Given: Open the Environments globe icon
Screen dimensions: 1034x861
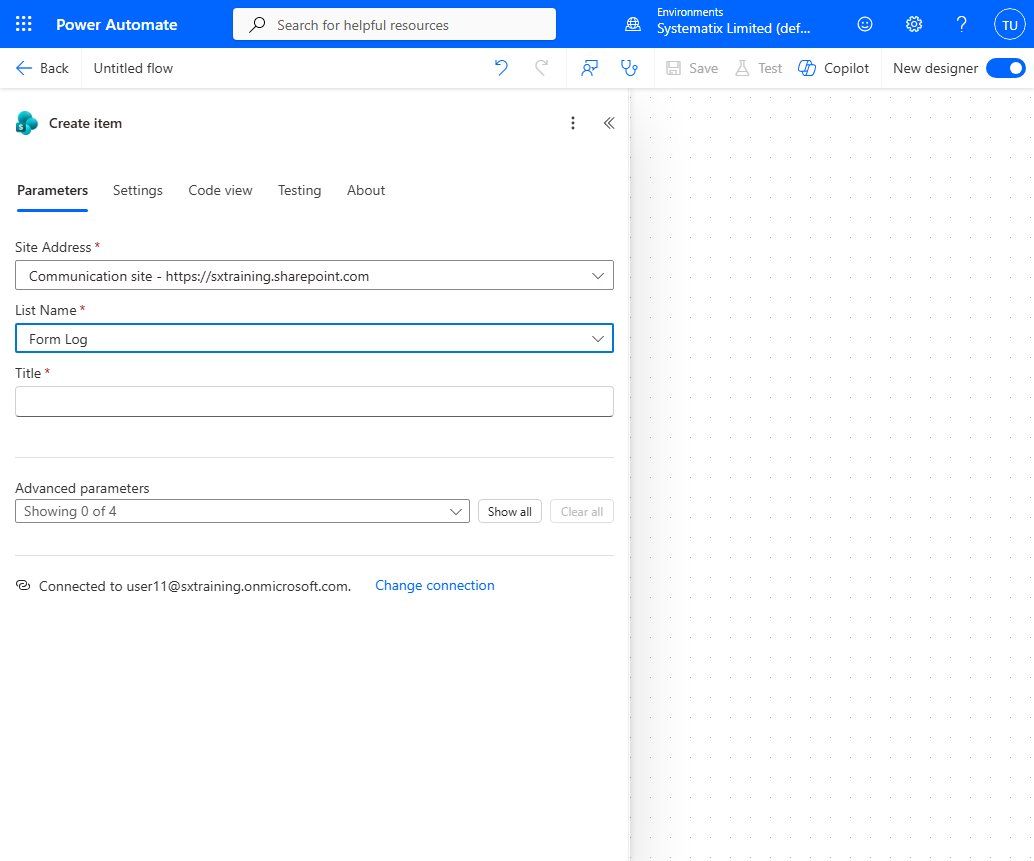Looking at the screenshot, I should pyautogui.click(x=633, y=24).
